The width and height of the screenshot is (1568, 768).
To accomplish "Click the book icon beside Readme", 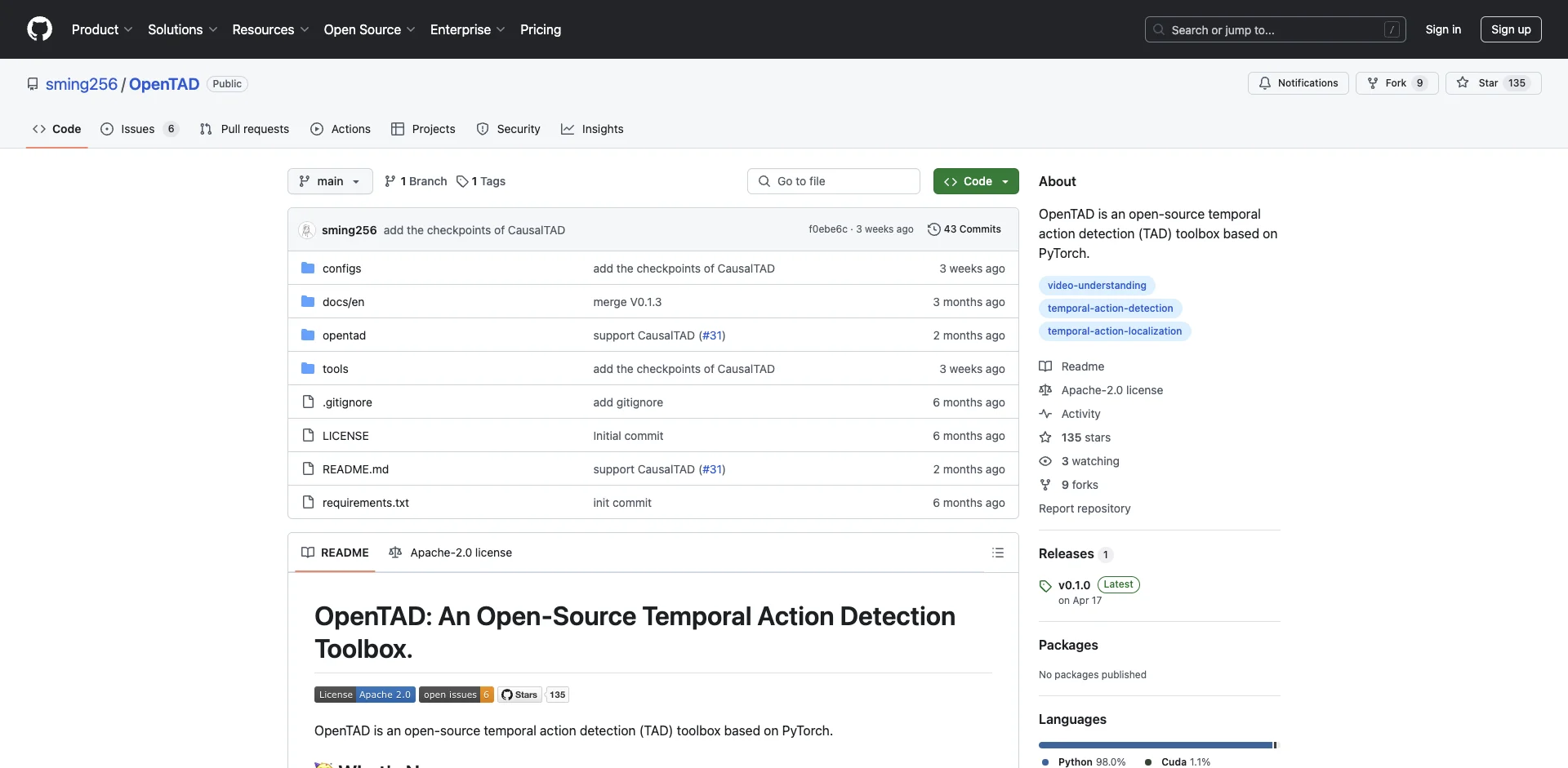I will [1045, 366].
